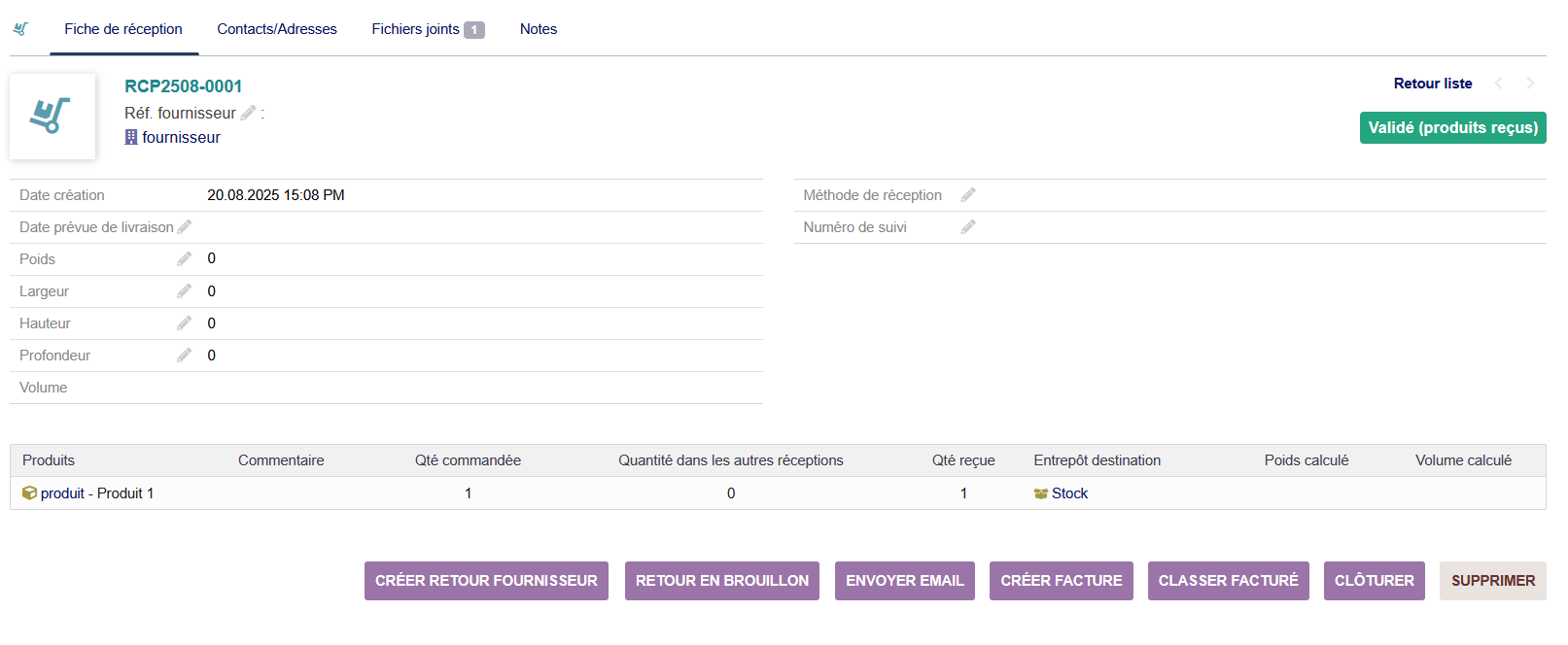
Task: Click the Date création label
Action: (x=62, y=195)
